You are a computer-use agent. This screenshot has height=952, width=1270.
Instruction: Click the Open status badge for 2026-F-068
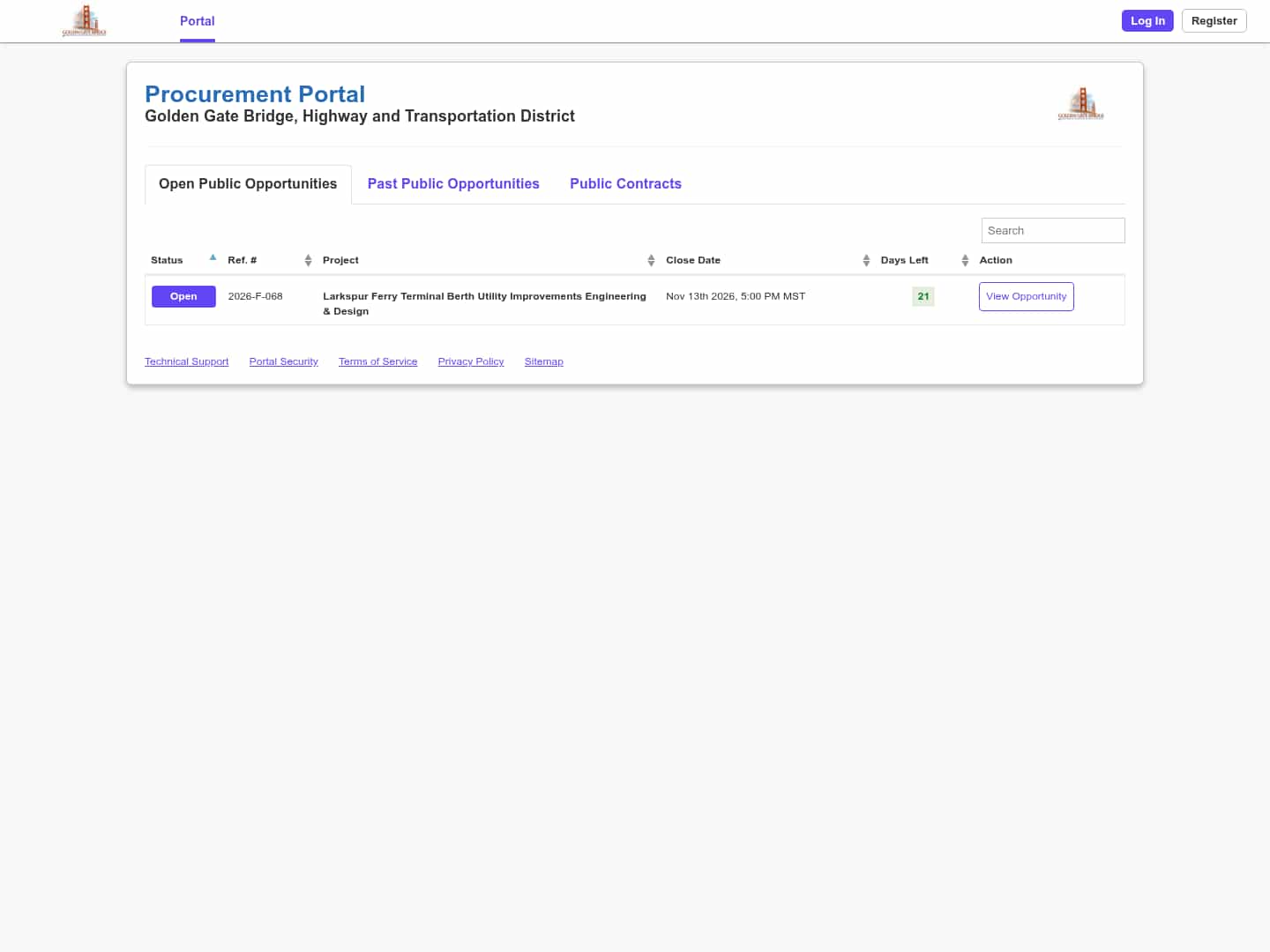pyautogui.click(x=183, y=297)
